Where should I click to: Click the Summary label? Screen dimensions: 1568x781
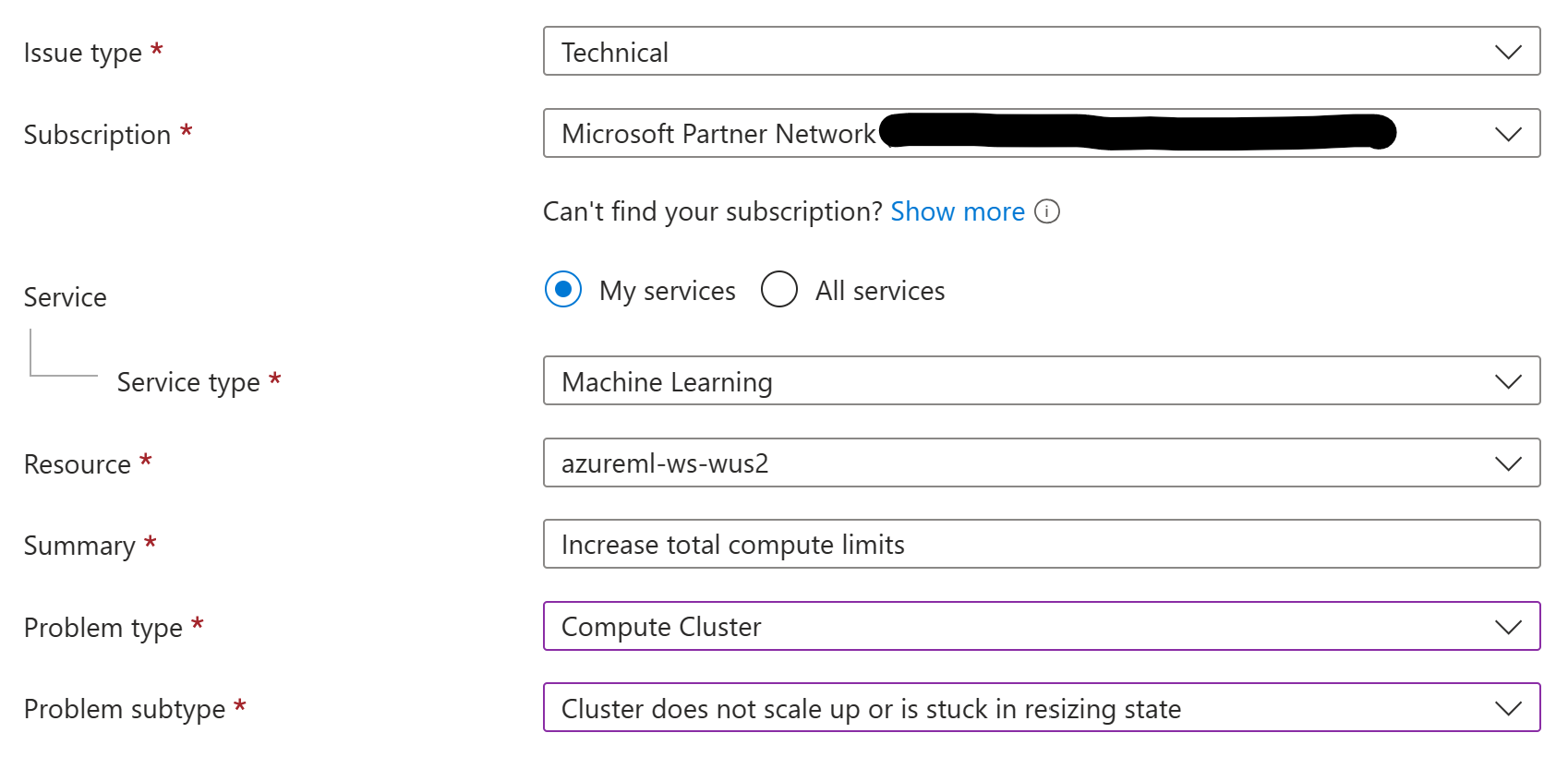pyautogui.click(x=79, y=546)
